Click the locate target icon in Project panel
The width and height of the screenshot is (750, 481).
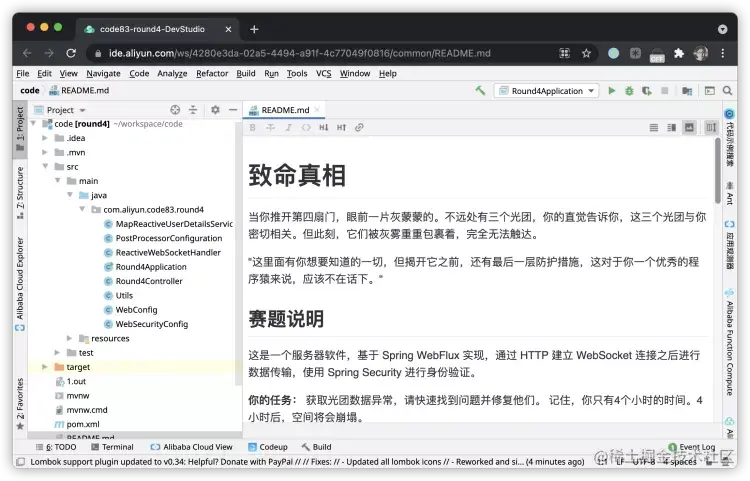tap(175, 109)
